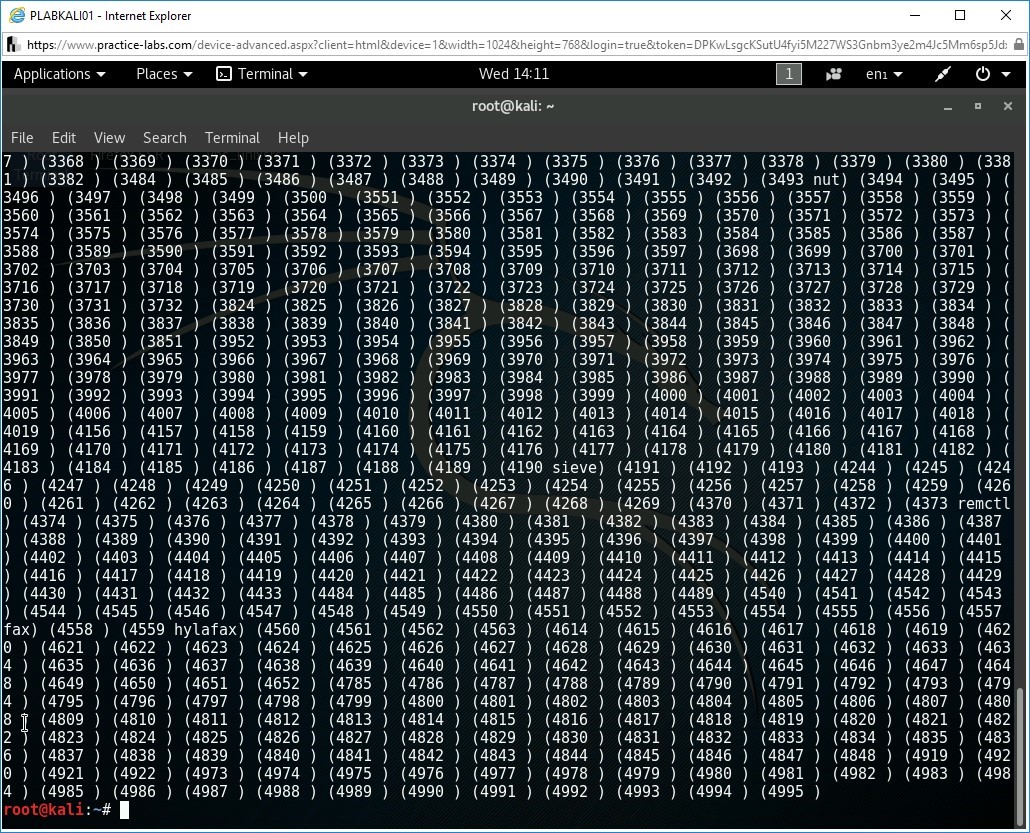Open the Terminal menu in the menu bar

tap(232, 138)
